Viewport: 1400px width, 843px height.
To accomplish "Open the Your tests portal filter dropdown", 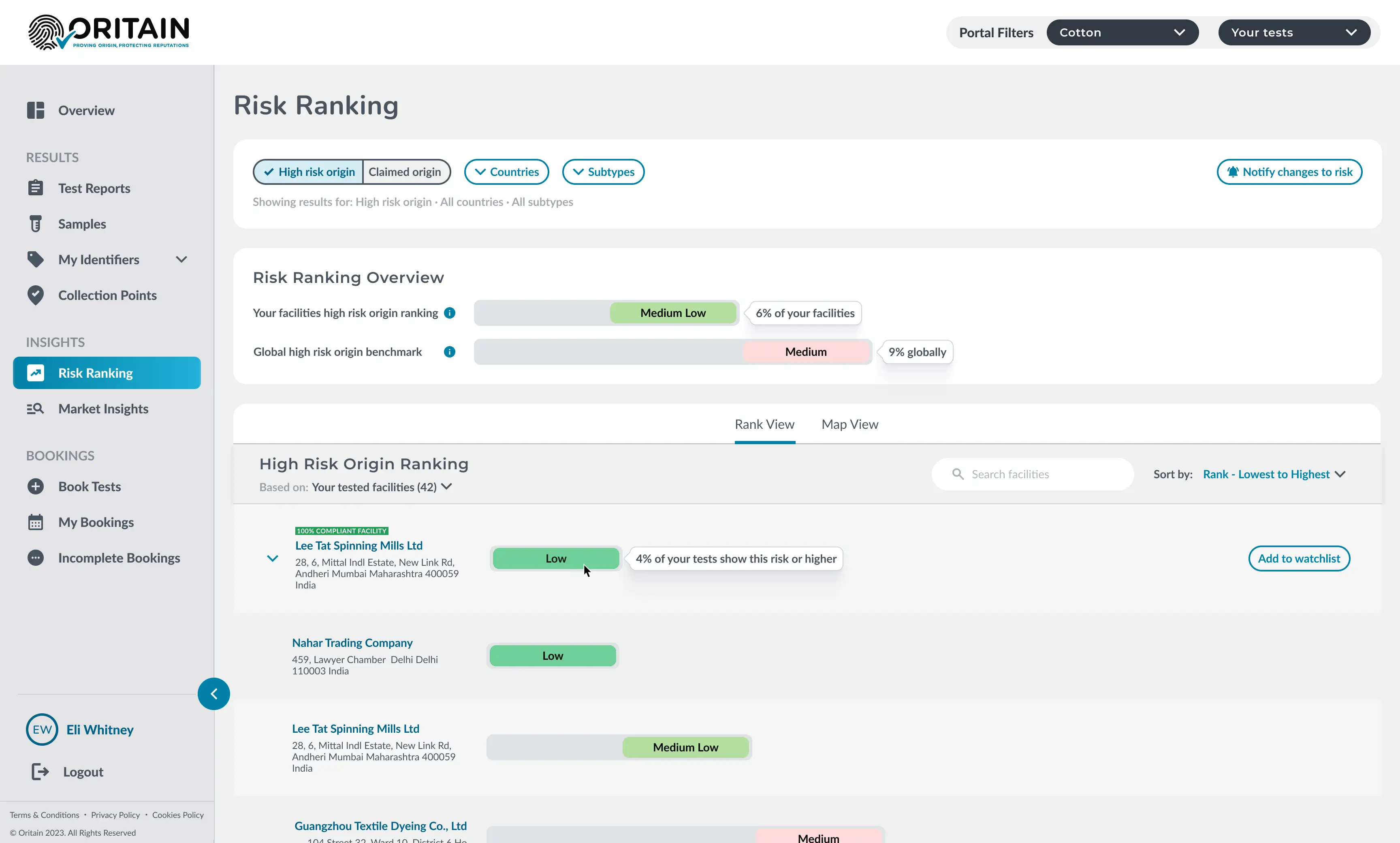I will tap(1294, 32).
